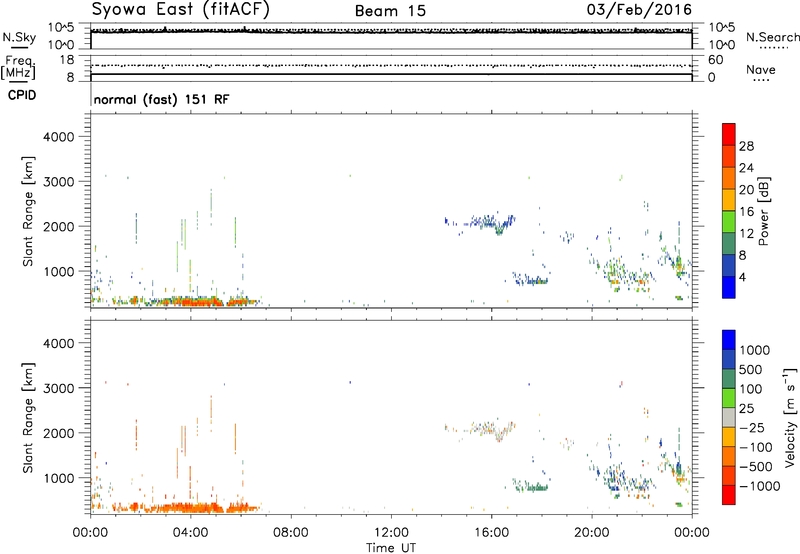
Task: Click the '20:00' time tick label
Action: tap(591, 533)
